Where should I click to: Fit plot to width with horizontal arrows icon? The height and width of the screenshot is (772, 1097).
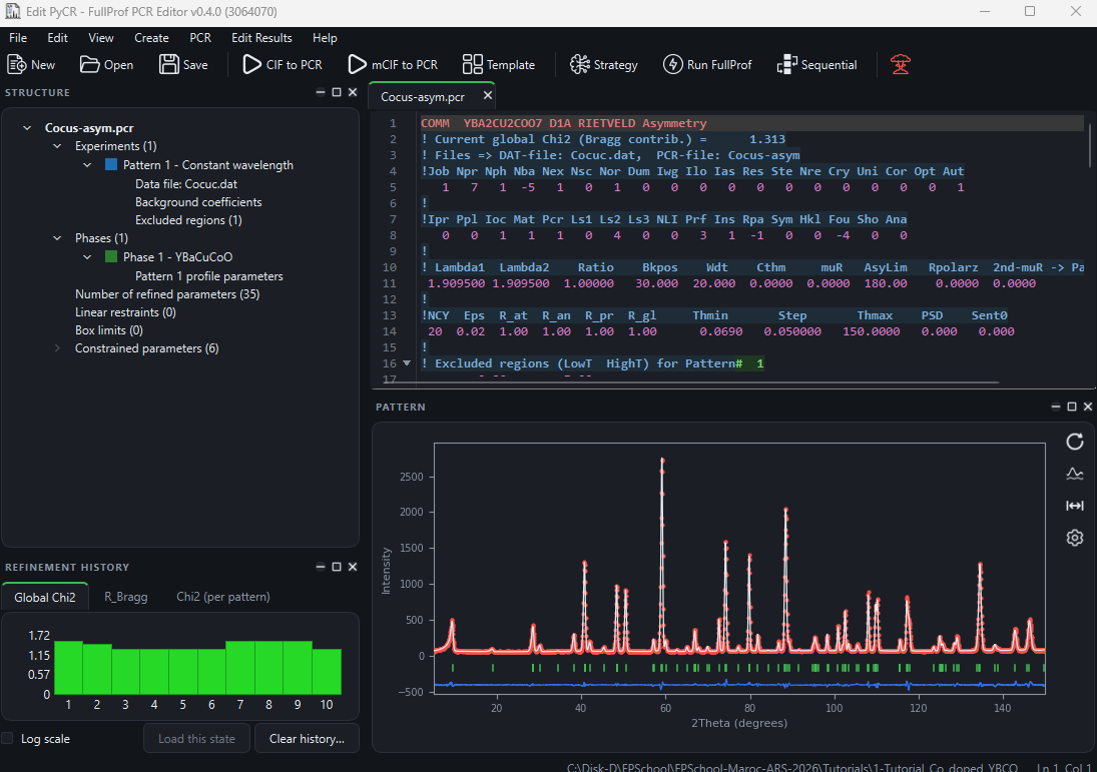coord(1075,505)
